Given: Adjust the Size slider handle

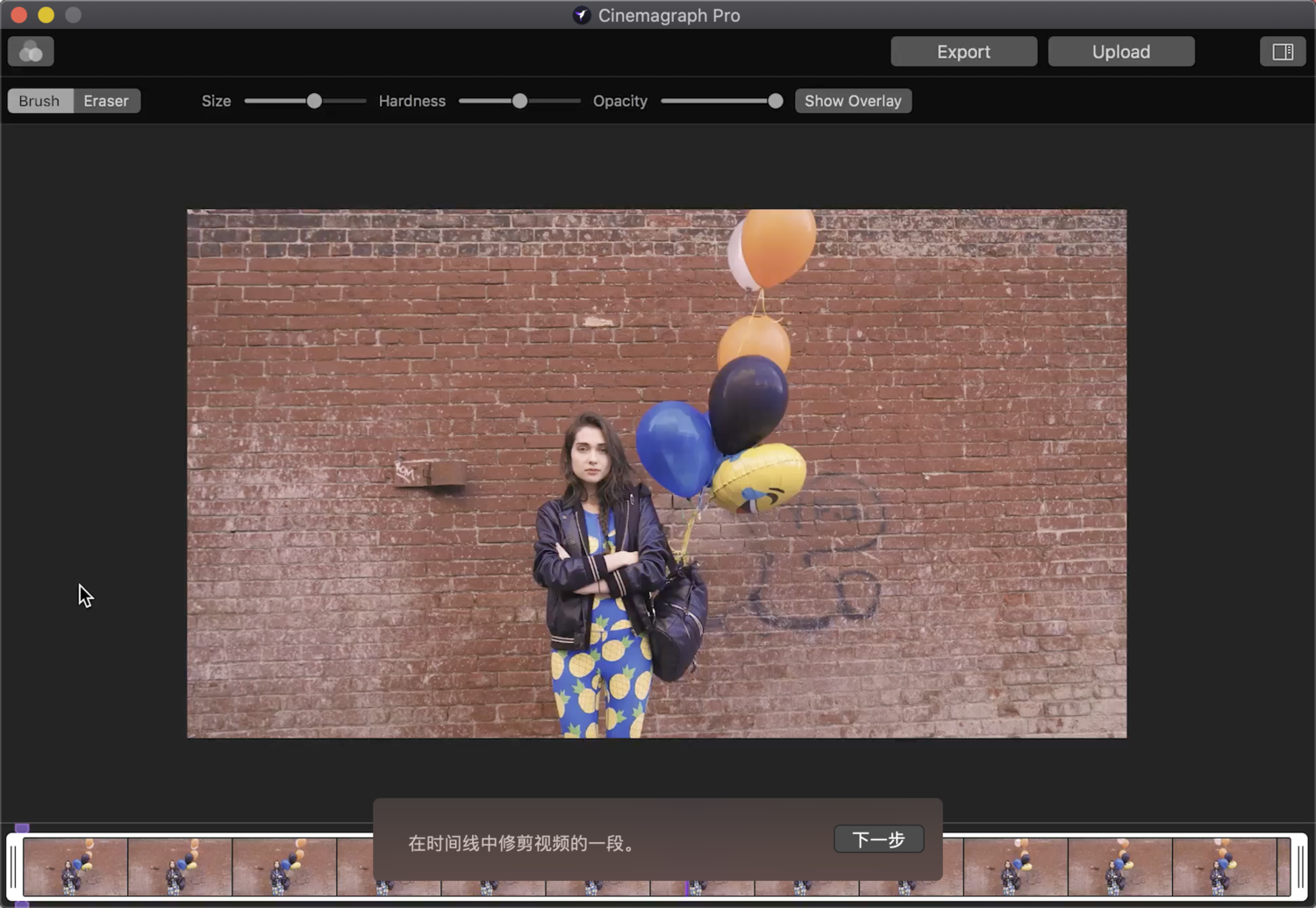Looking at the screenshot, I should 314,101.
